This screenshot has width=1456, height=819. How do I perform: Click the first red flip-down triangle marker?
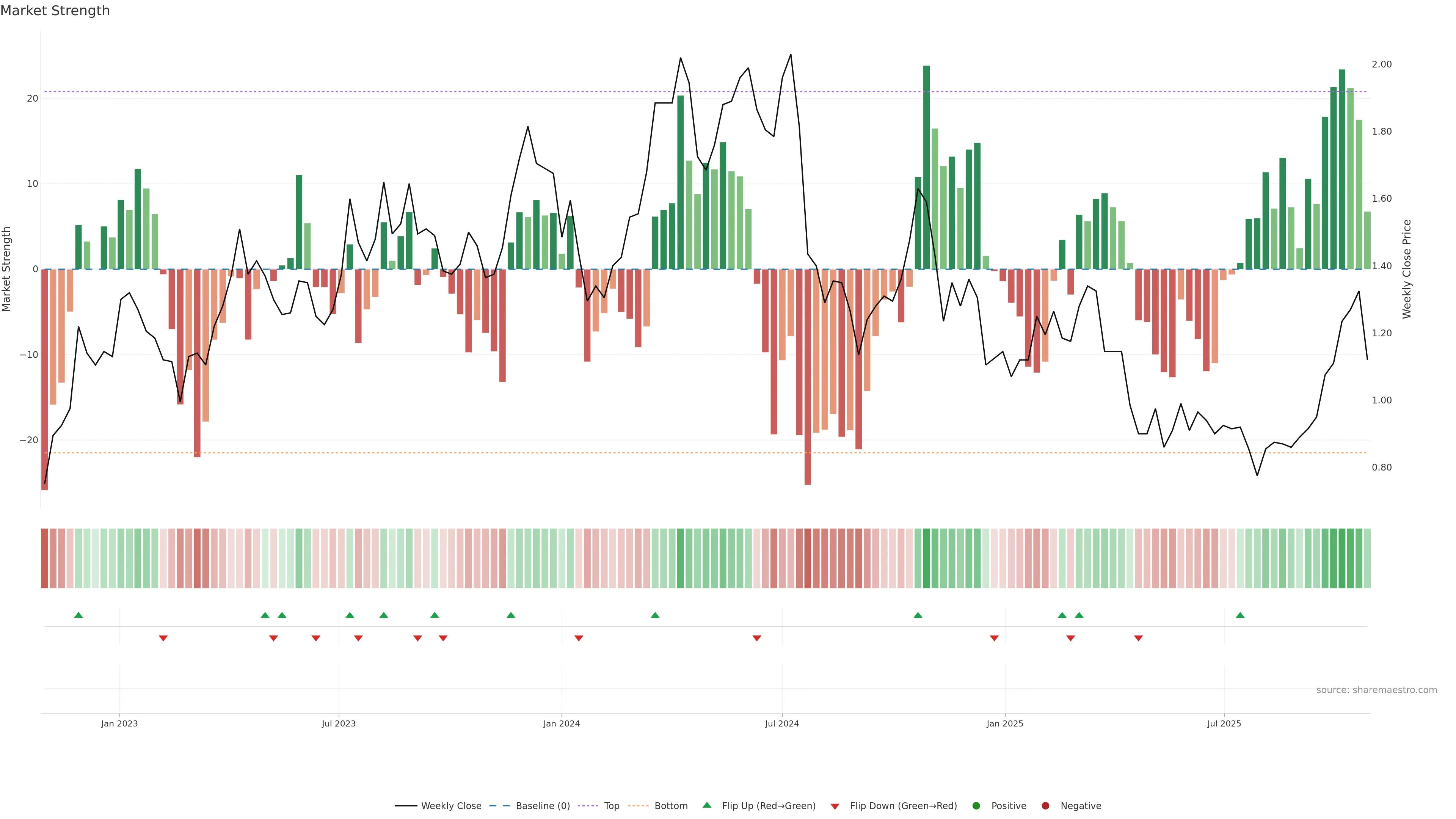click(163, 638)
